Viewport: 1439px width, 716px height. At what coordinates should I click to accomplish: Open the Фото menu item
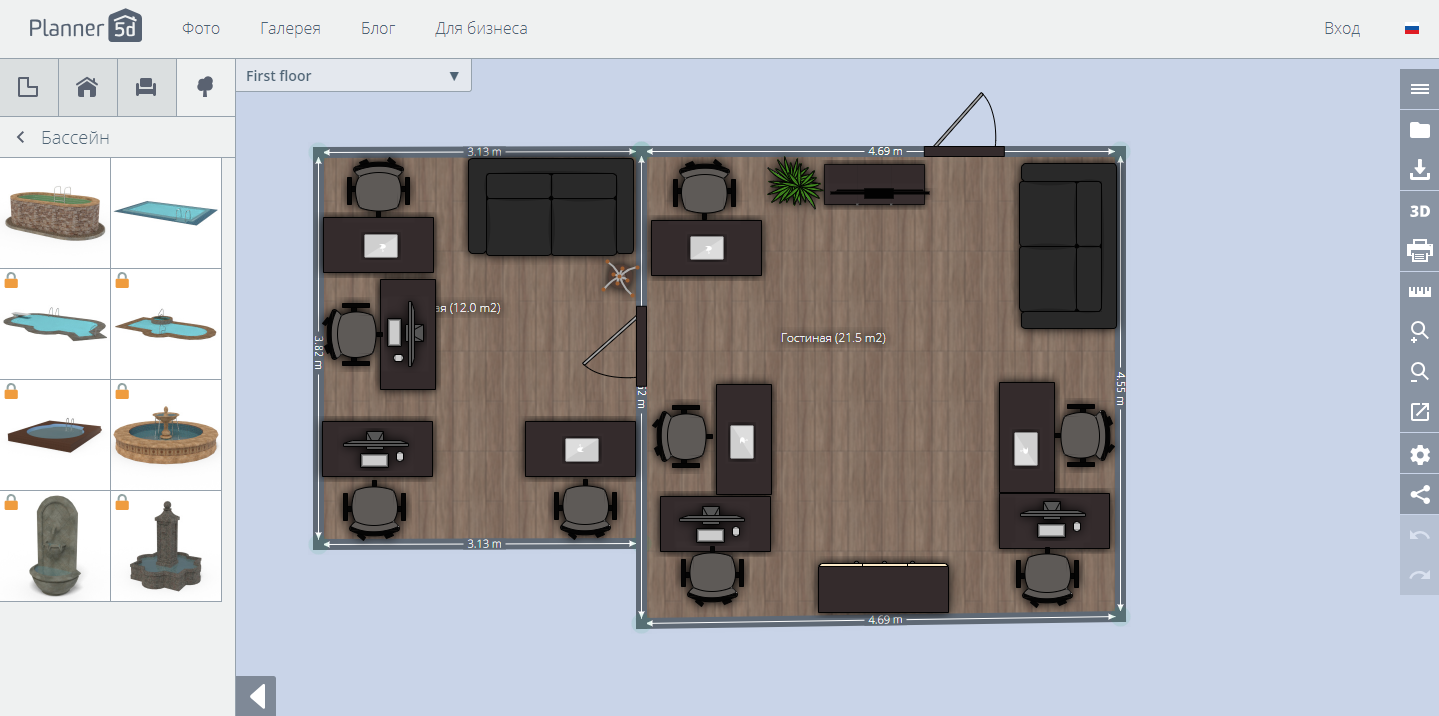coord(201,28)
